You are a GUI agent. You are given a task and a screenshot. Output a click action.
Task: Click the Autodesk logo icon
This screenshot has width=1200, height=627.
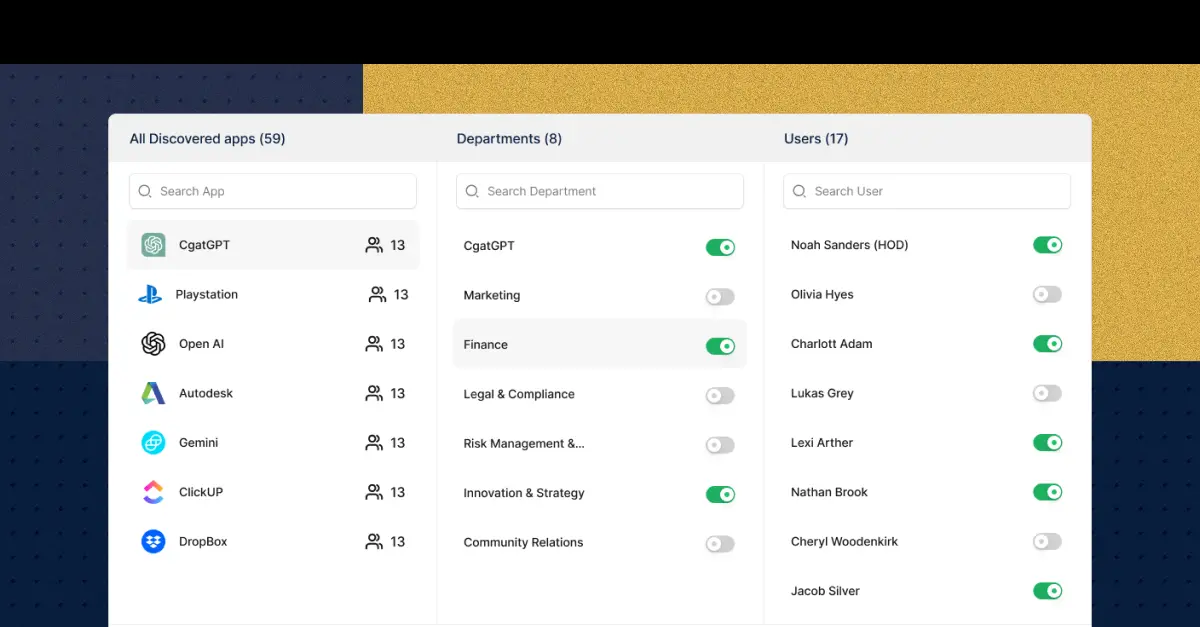pos(153,394)
